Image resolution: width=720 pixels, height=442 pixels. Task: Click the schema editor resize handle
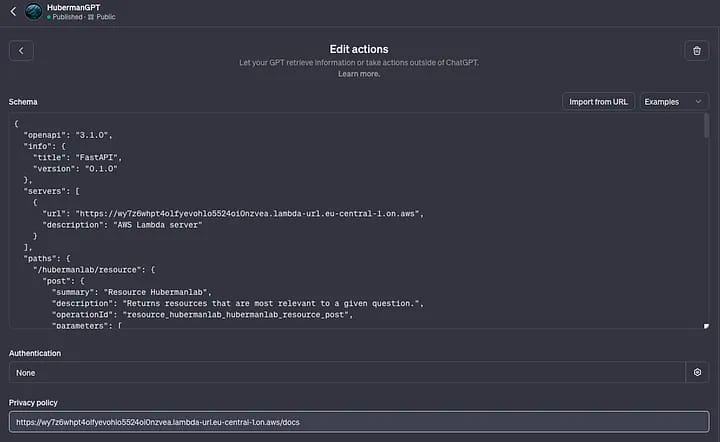click(x=706, y=326)
